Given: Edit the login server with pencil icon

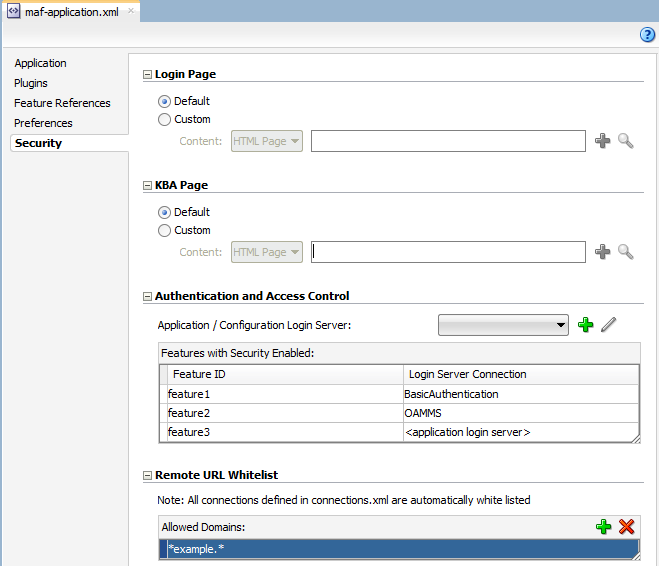Looking at the screenshot, I should pos(608,324).
